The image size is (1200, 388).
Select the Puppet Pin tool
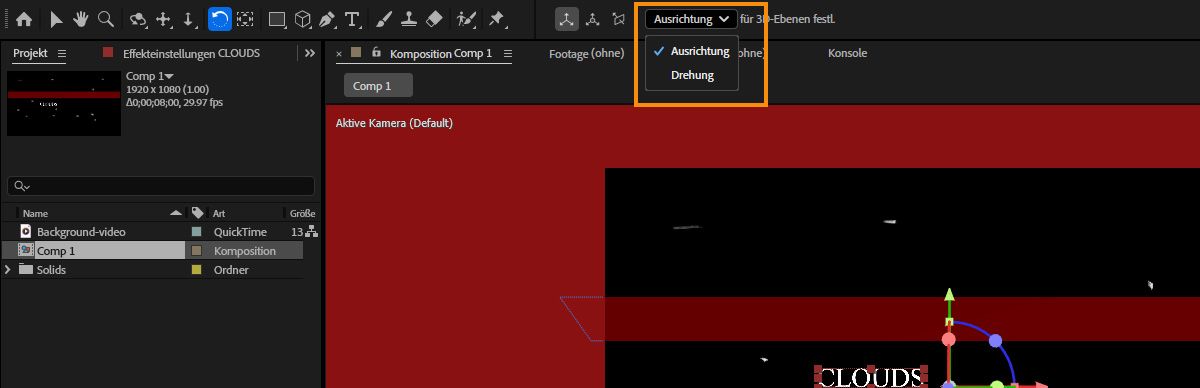coord(497,19)
